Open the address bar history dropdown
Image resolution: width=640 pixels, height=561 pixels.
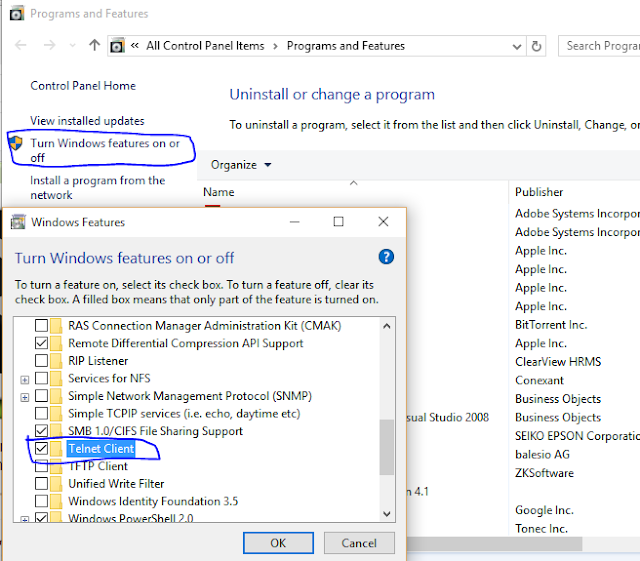pyautogui.click(x=517, y=47)
